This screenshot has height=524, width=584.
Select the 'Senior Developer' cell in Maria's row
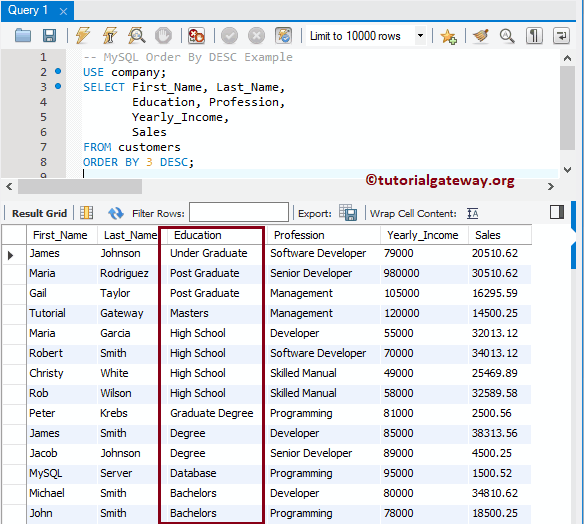[x=323, y=274]
